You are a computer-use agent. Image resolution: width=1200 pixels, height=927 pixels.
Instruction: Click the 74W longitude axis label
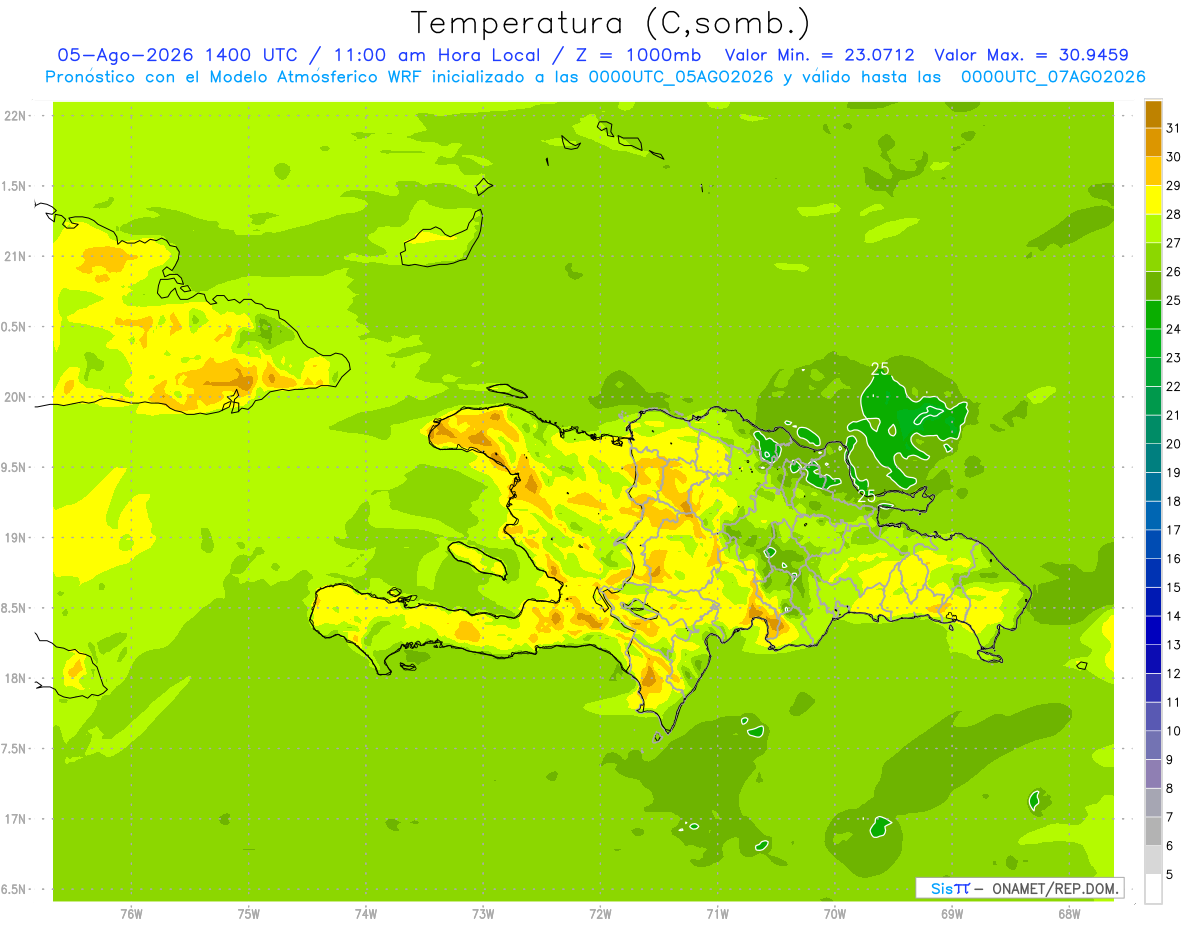pos(366,913)
